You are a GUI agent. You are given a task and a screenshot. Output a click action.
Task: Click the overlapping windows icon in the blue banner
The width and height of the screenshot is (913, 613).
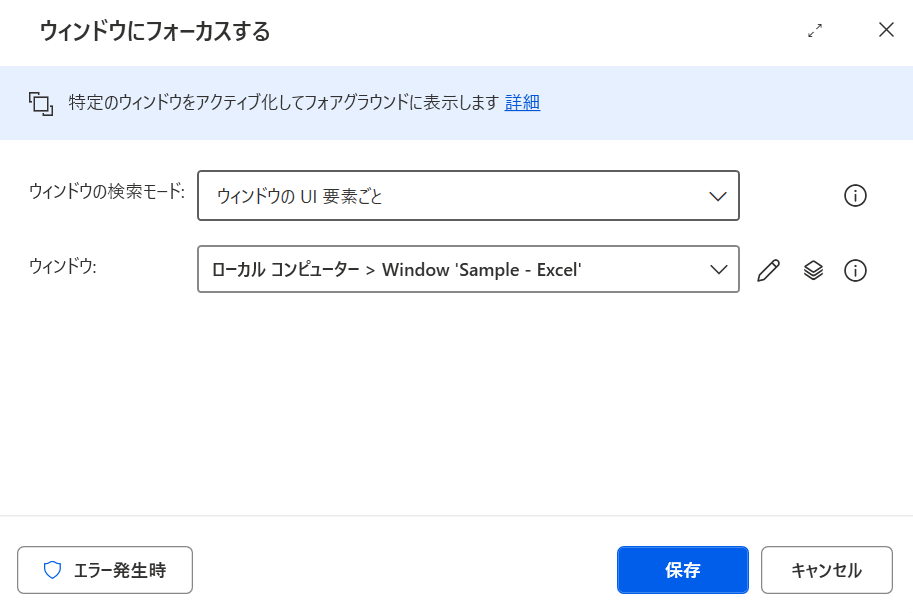click(x=41, y=104)
